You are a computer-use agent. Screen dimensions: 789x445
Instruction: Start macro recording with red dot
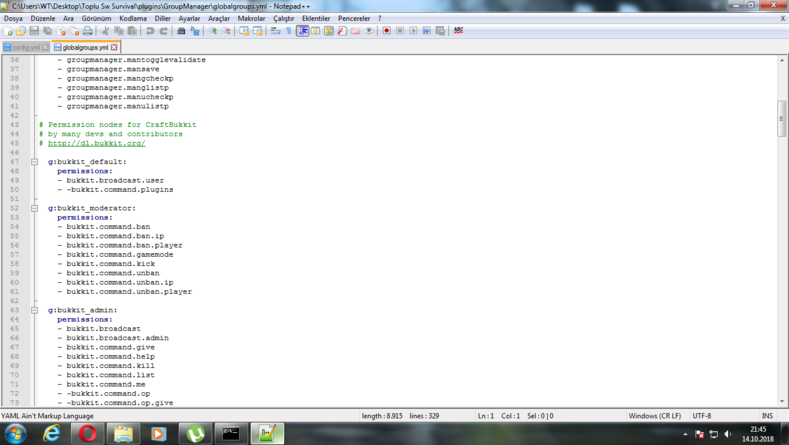pos(386,31)
